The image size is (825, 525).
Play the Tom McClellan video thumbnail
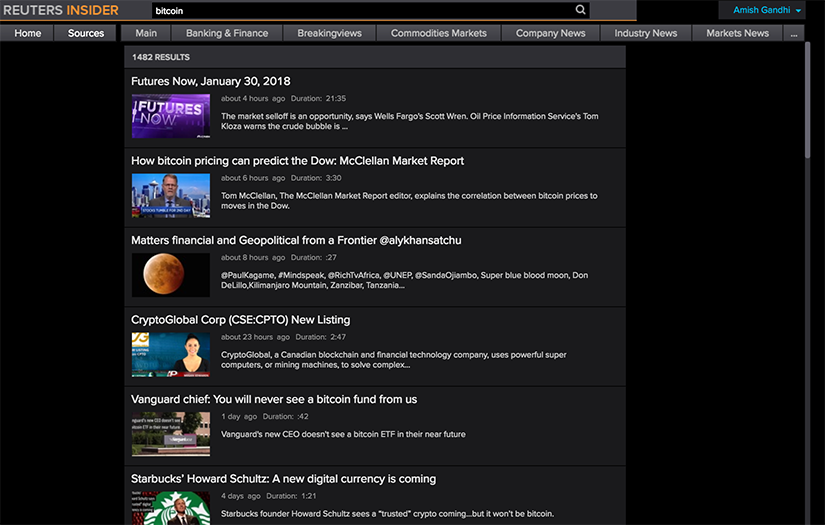tap(171, 196)
